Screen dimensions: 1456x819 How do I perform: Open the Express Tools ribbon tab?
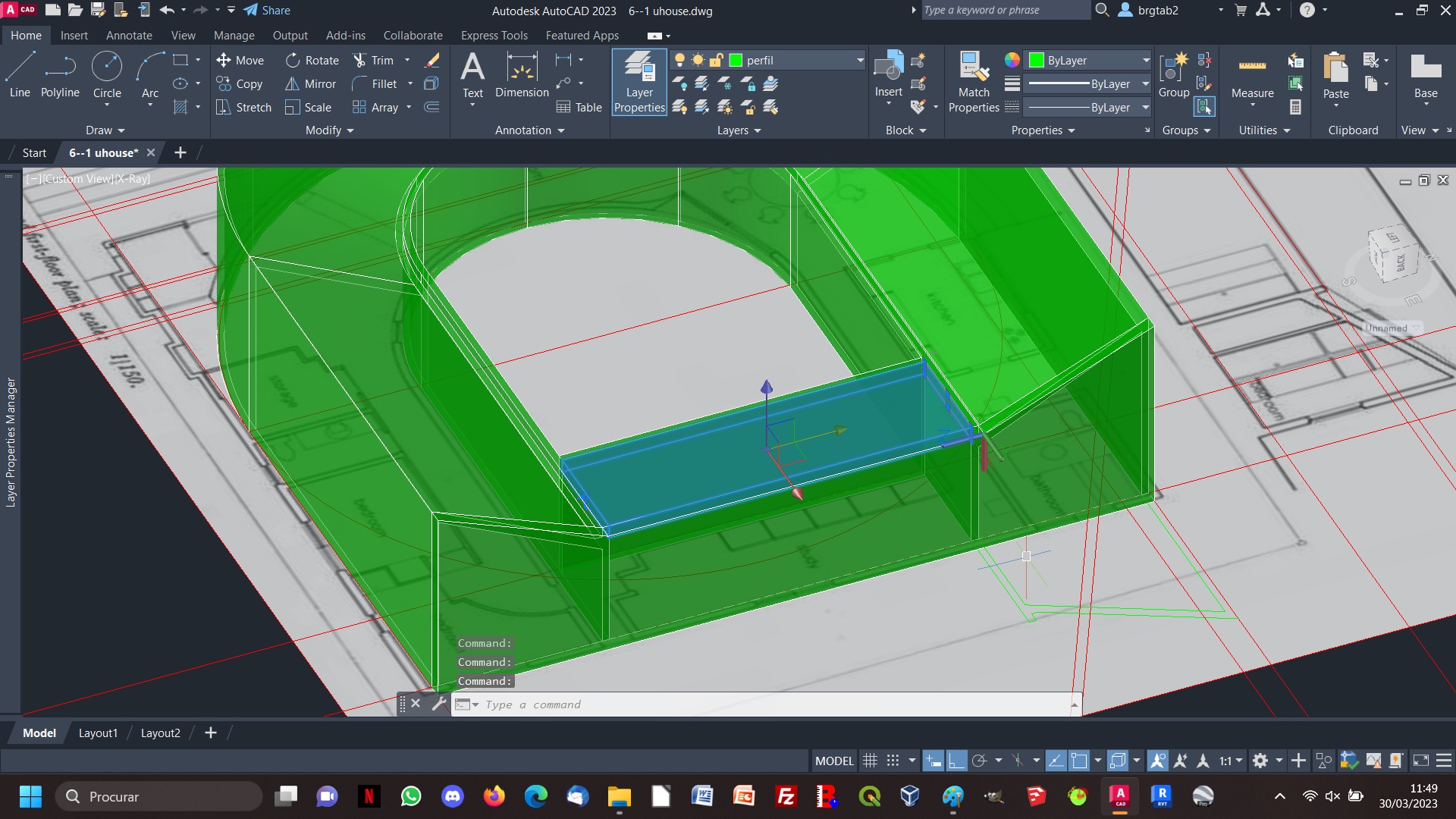click(x=494, y=35)
